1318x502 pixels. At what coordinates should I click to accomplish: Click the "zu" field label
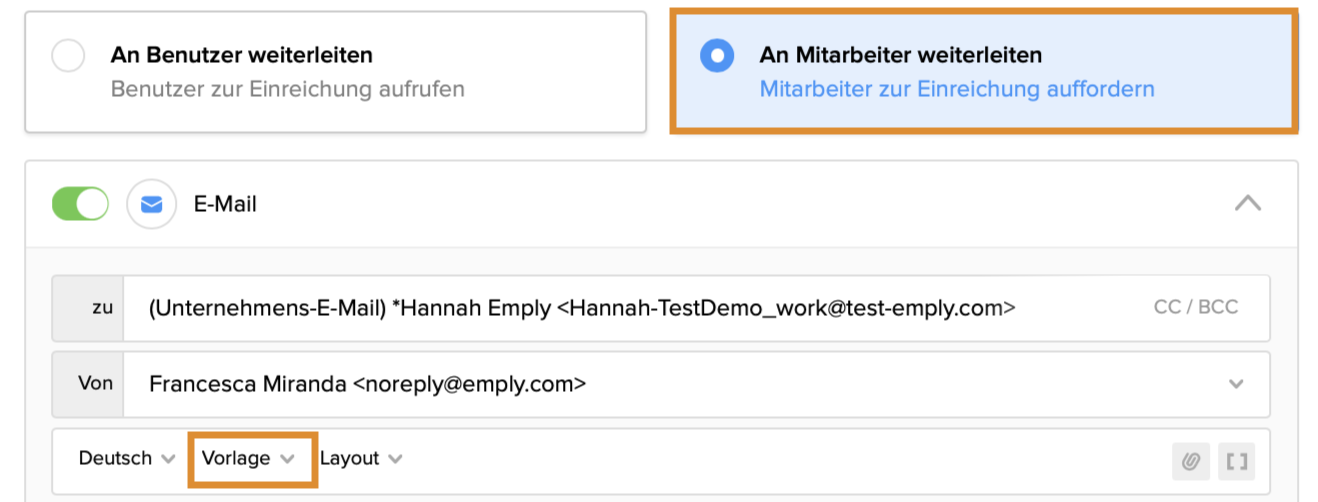(102, 308)
